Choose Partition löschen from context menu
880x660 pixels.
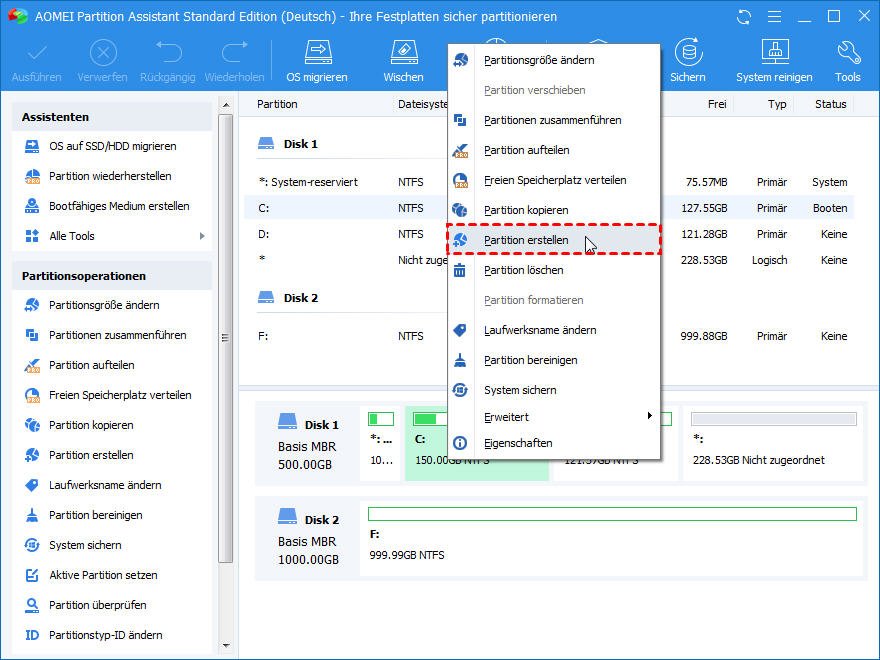pyautogui.click(x=553, y=271)
